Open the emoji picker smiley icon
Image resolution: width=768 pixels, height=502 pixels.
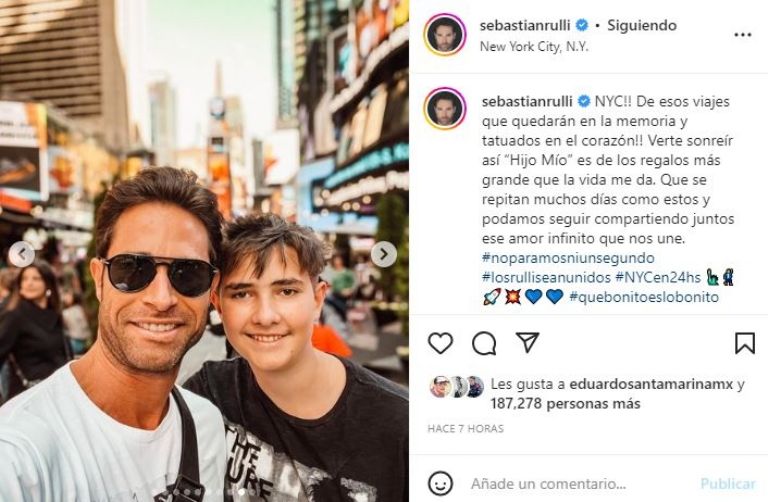tap(440, 483)
